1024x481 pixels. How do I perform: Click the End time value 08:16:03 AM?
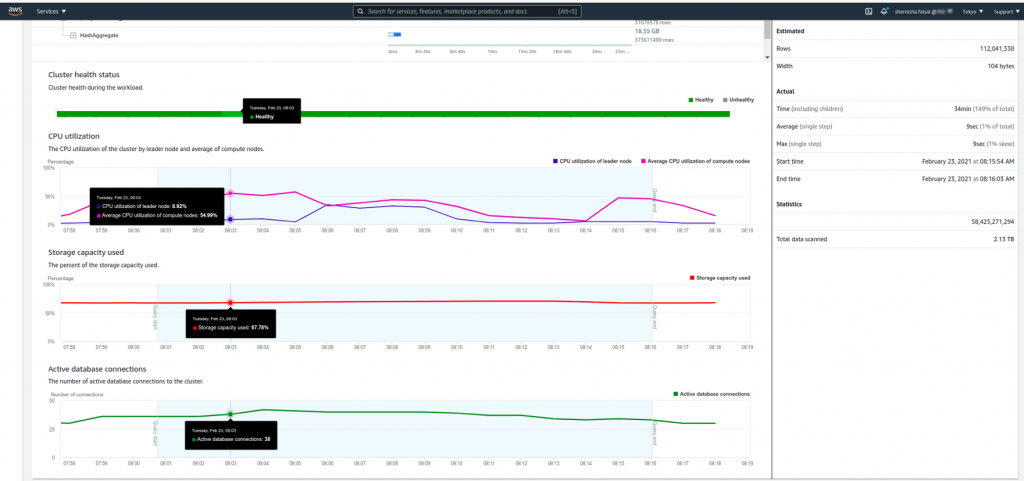pos(968,178)
